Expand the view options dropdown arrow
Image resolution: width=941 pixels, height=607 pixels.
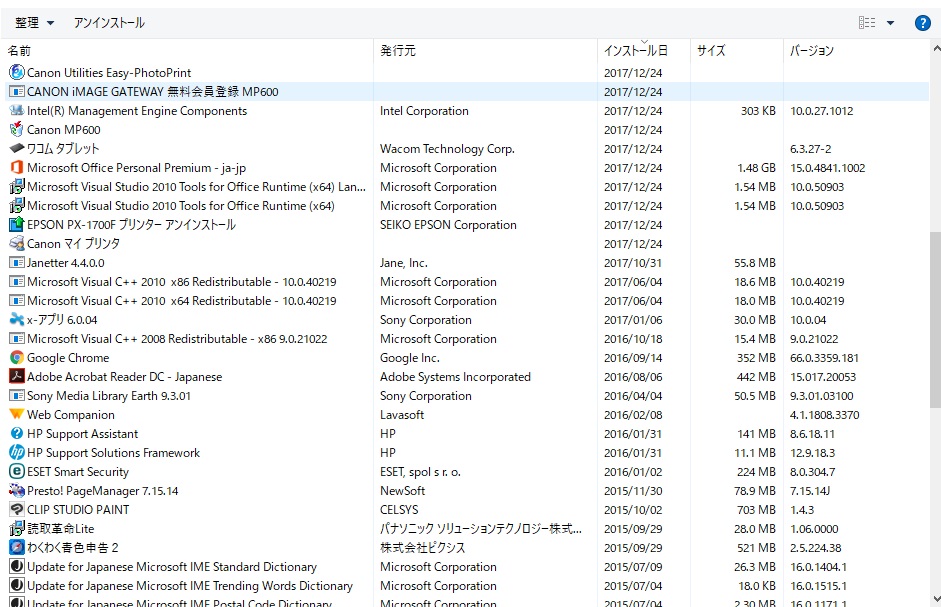click(890, 23)
